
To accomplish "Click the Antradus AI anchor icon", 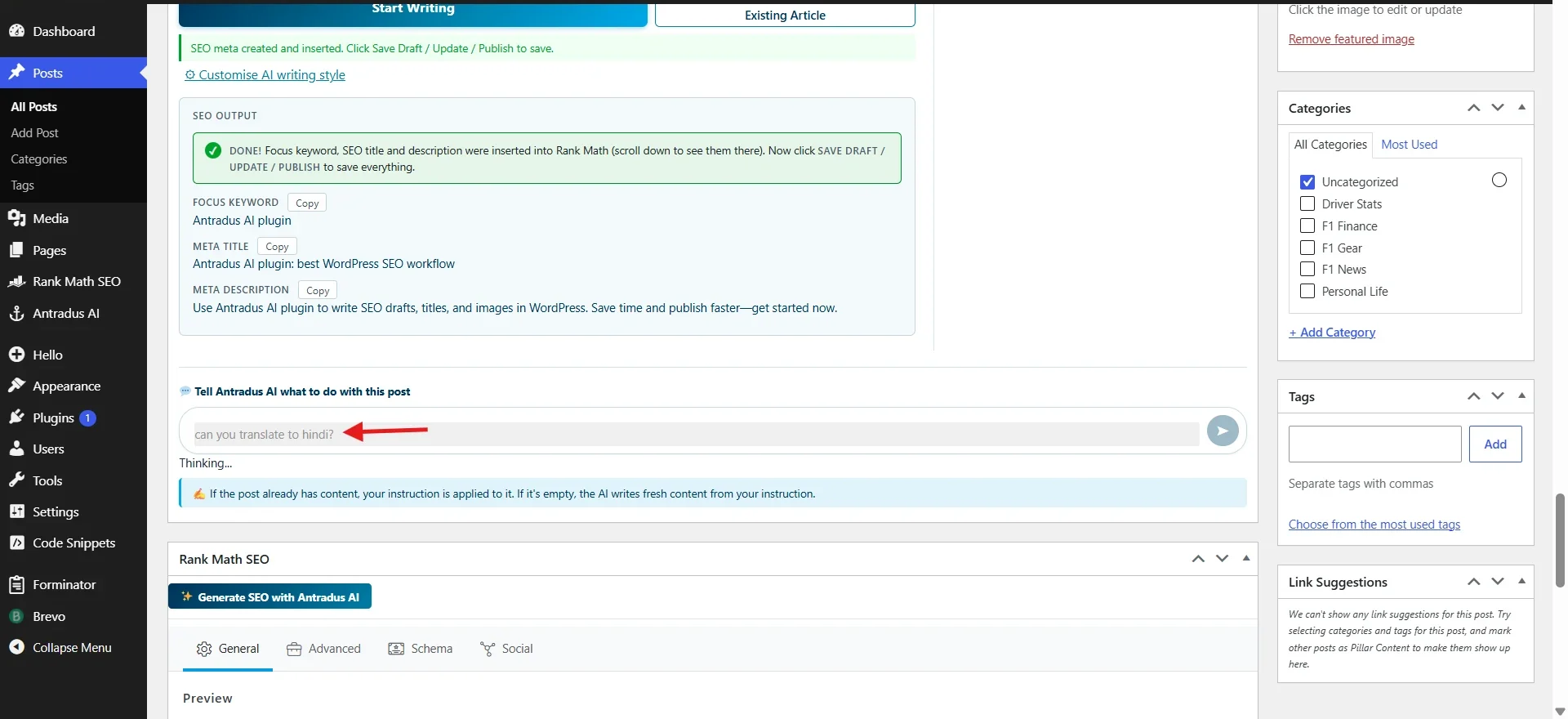I will pyautogui.click(x=16, y=313).
